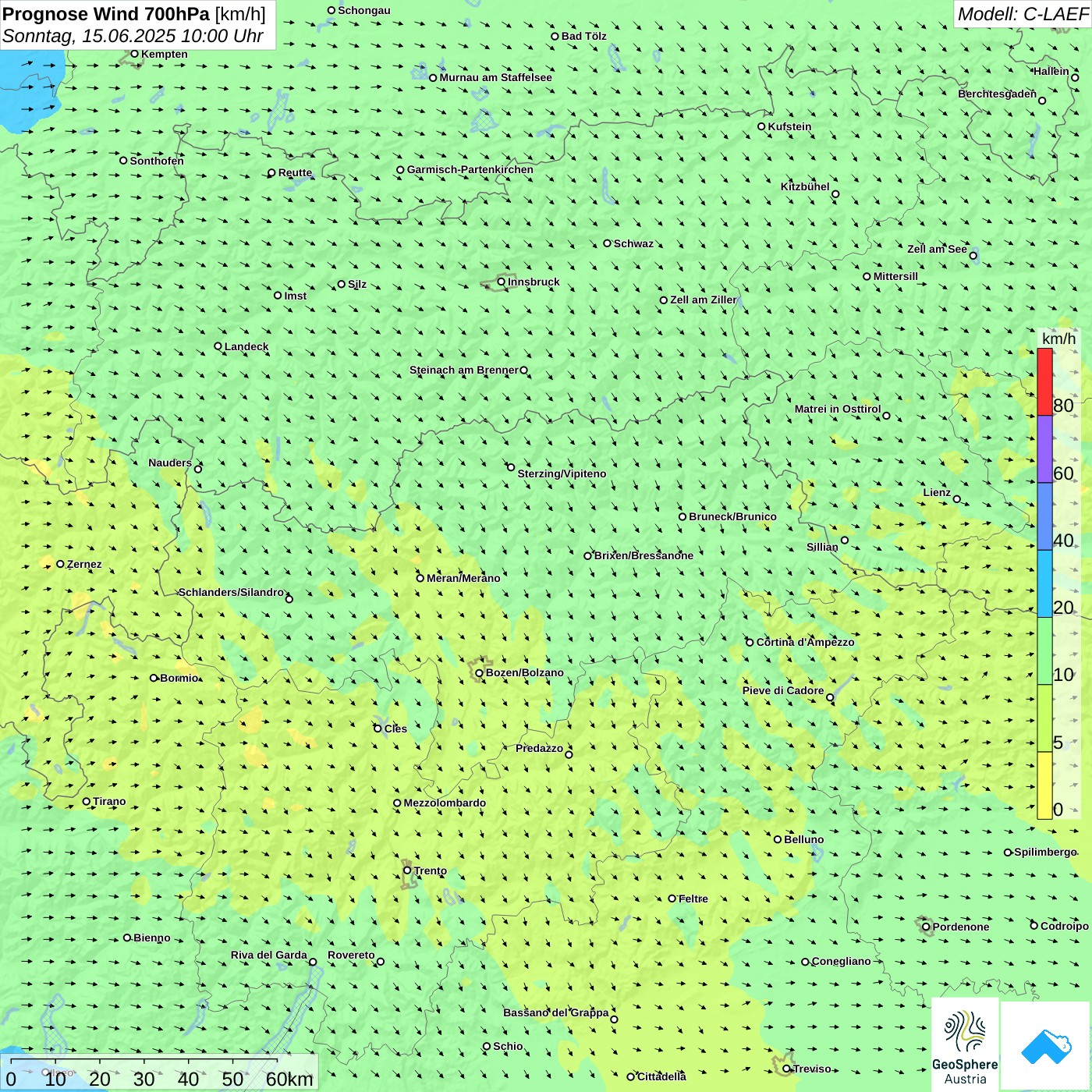
Task: Select the Matrei in Osttirol label
Action: [x=838, y=409]
